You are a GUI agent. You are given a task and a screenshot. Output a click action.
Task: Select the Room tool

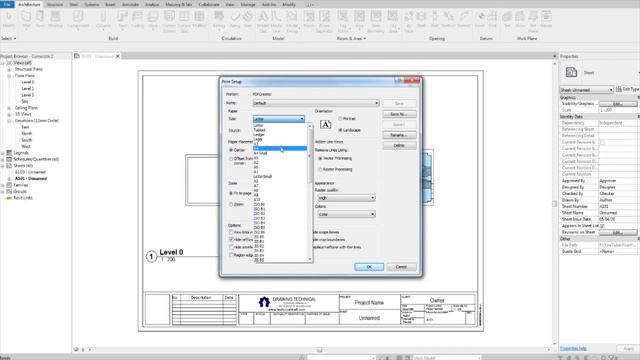(x=309, y=20)
